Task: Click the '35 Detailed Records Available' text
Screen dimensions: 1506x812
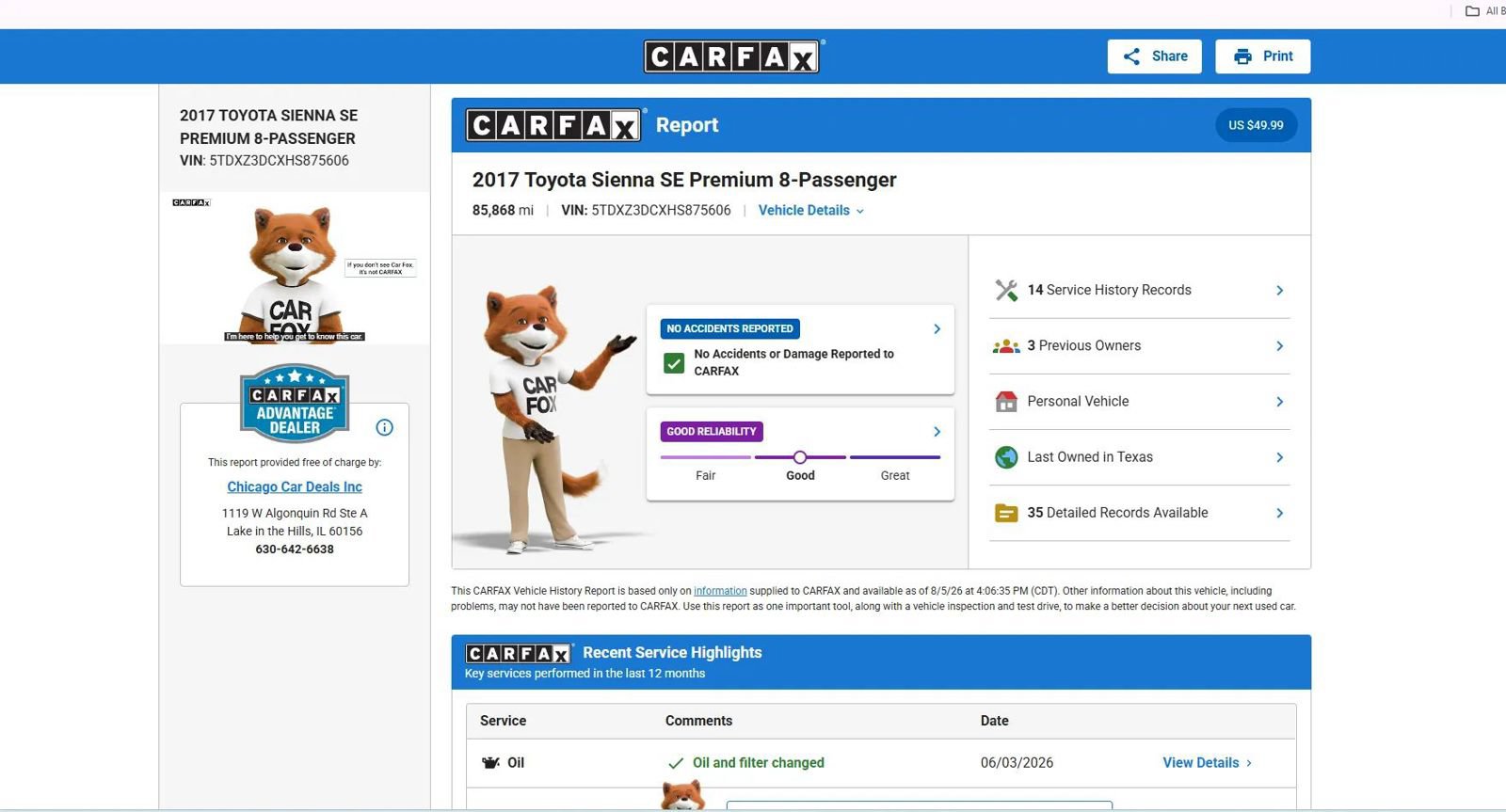Action: point(1117,513)
